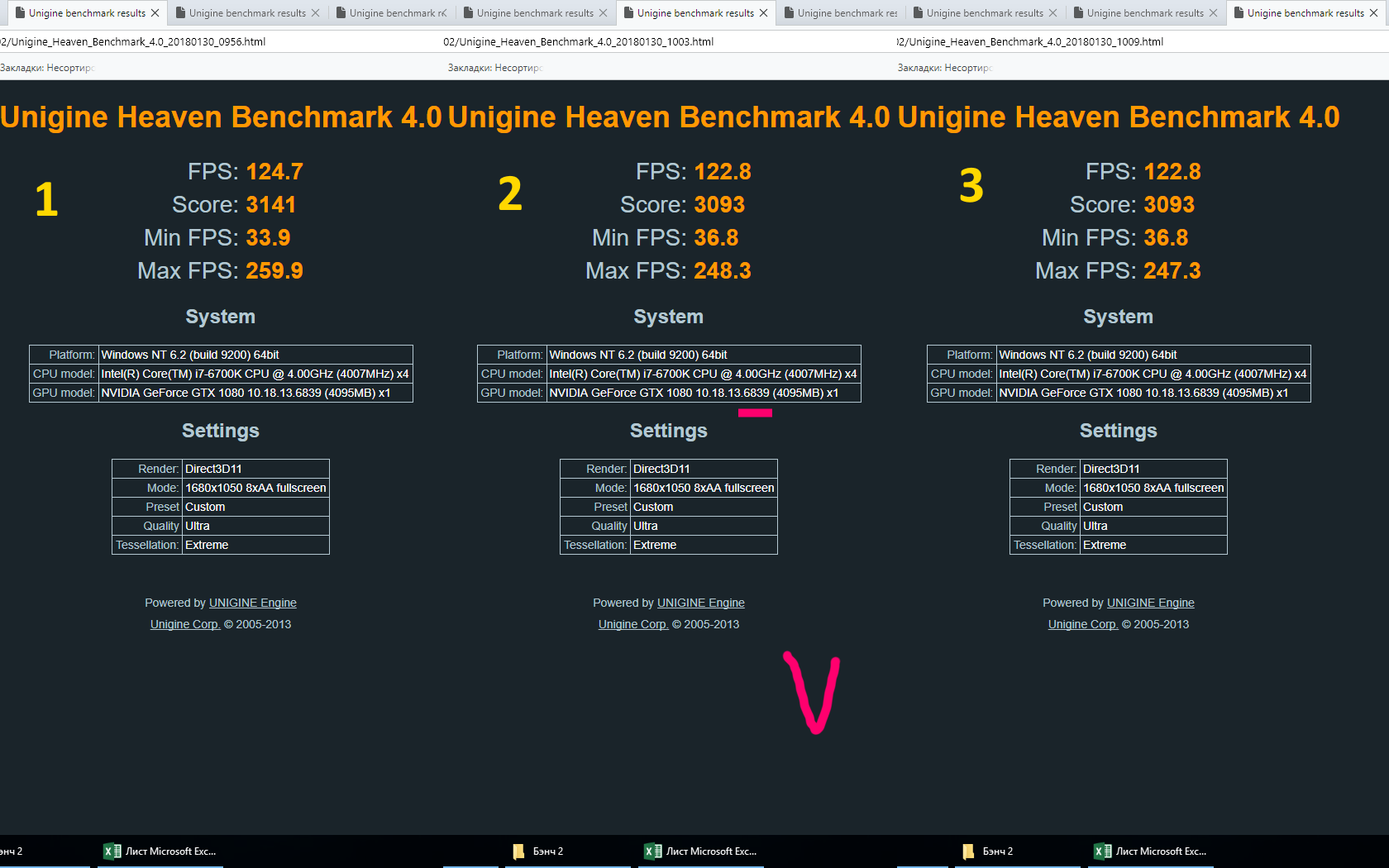The height and width of the screenshot is (868, 1389).
Task: Click 1680x1050 8xAA fullscreen in middle page
Action: (x=704, y=488)
